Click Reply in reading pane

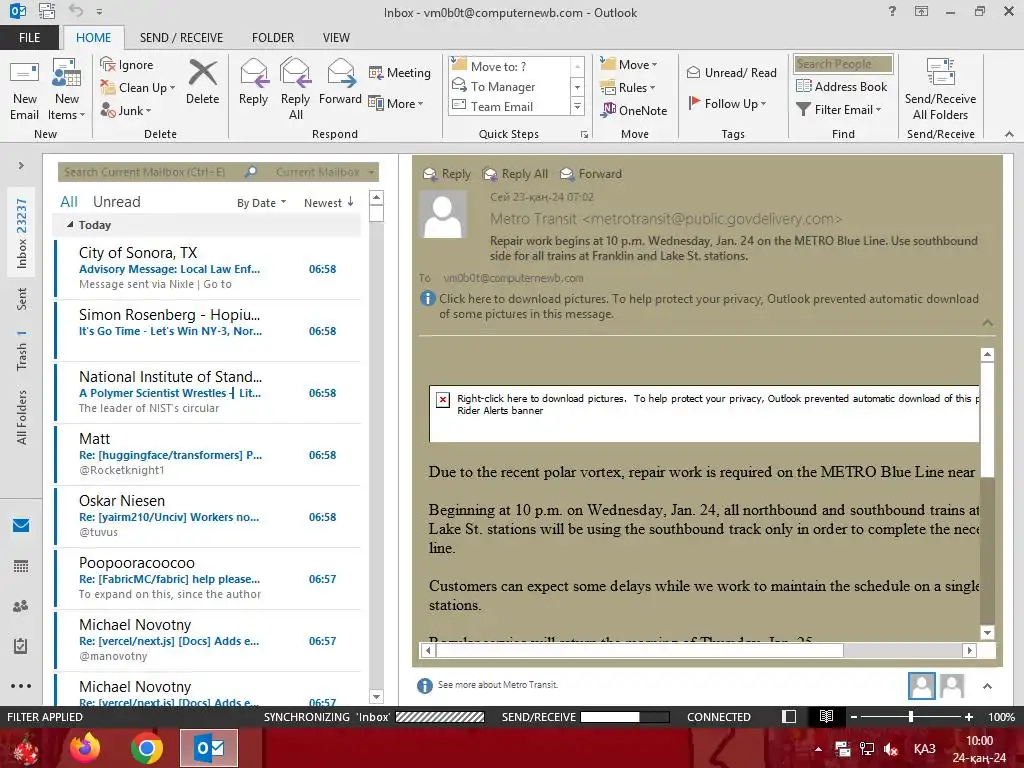click(x=447, y=174)
